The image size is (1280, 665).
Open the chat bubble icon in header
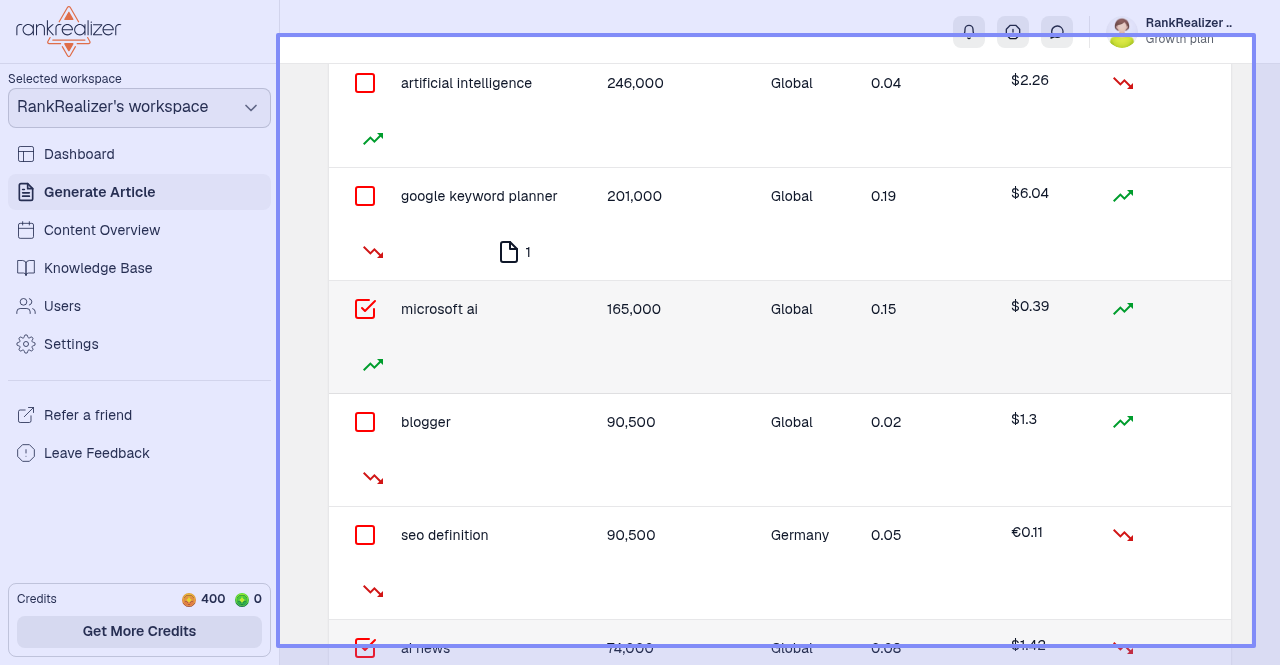1057,32
